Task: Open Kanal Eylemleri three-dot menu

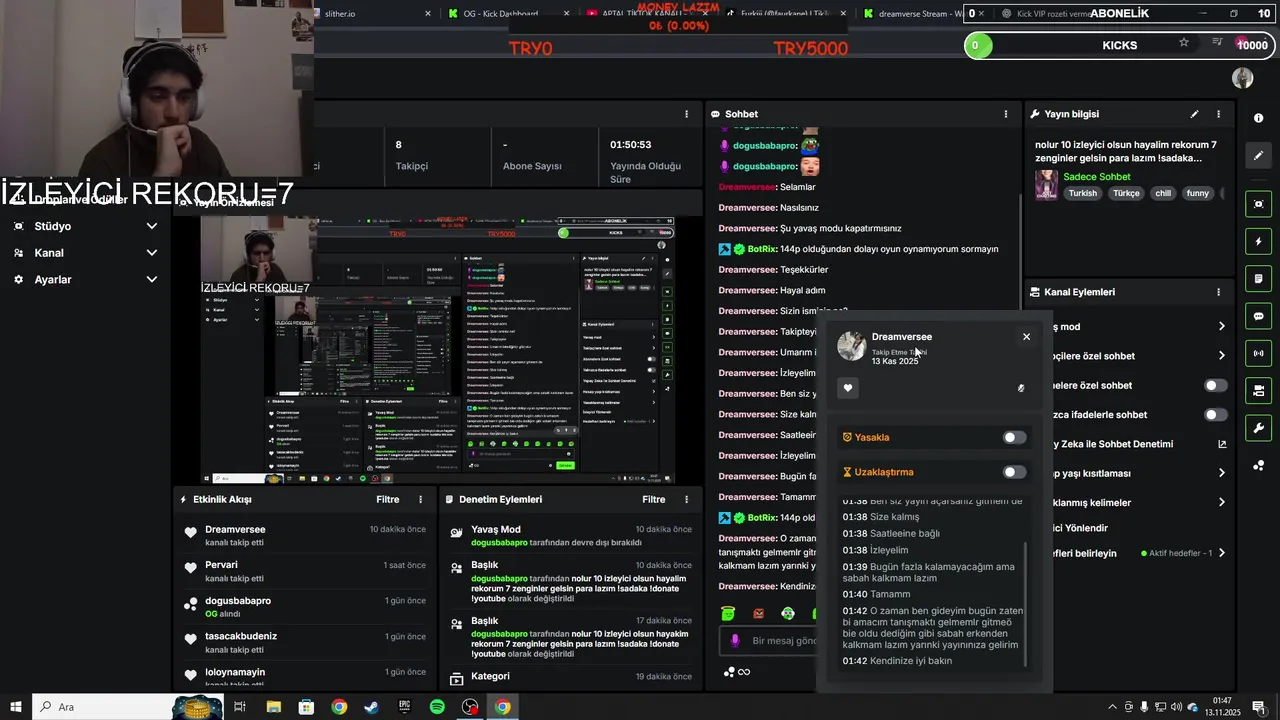Action: [1218, 292]
